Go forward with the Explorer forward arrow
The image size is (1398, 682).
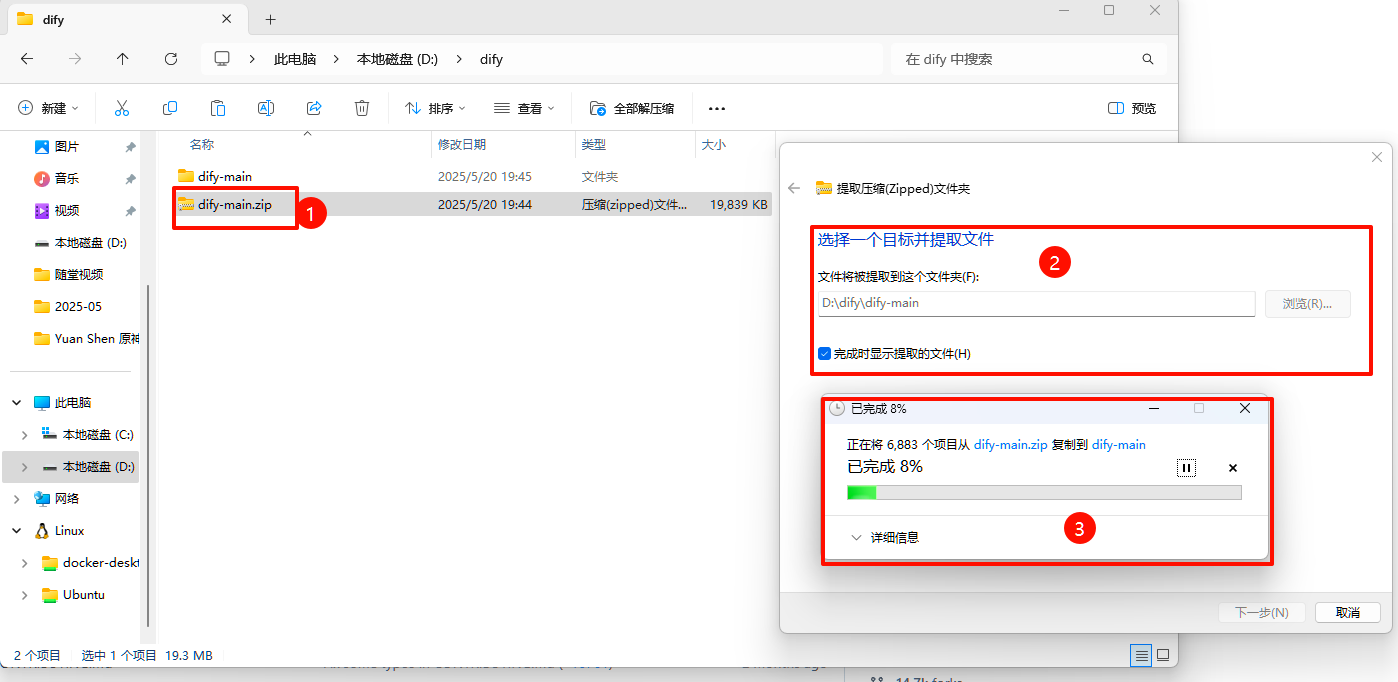coord(75,59)
